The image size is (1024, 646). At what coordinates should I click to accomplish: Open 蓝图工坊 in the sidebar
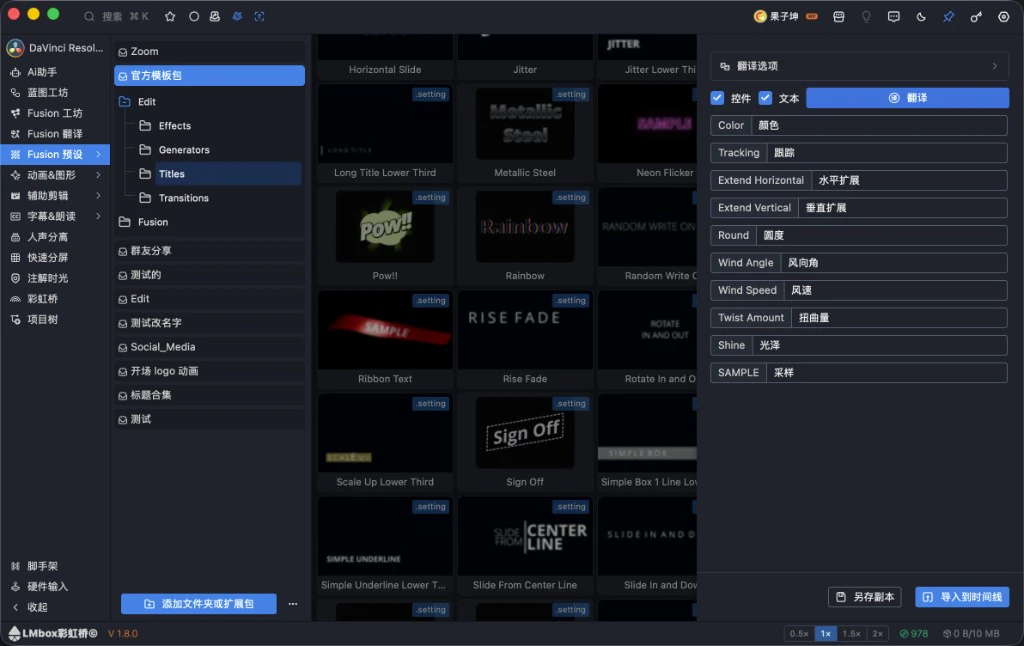pos(56,93)
